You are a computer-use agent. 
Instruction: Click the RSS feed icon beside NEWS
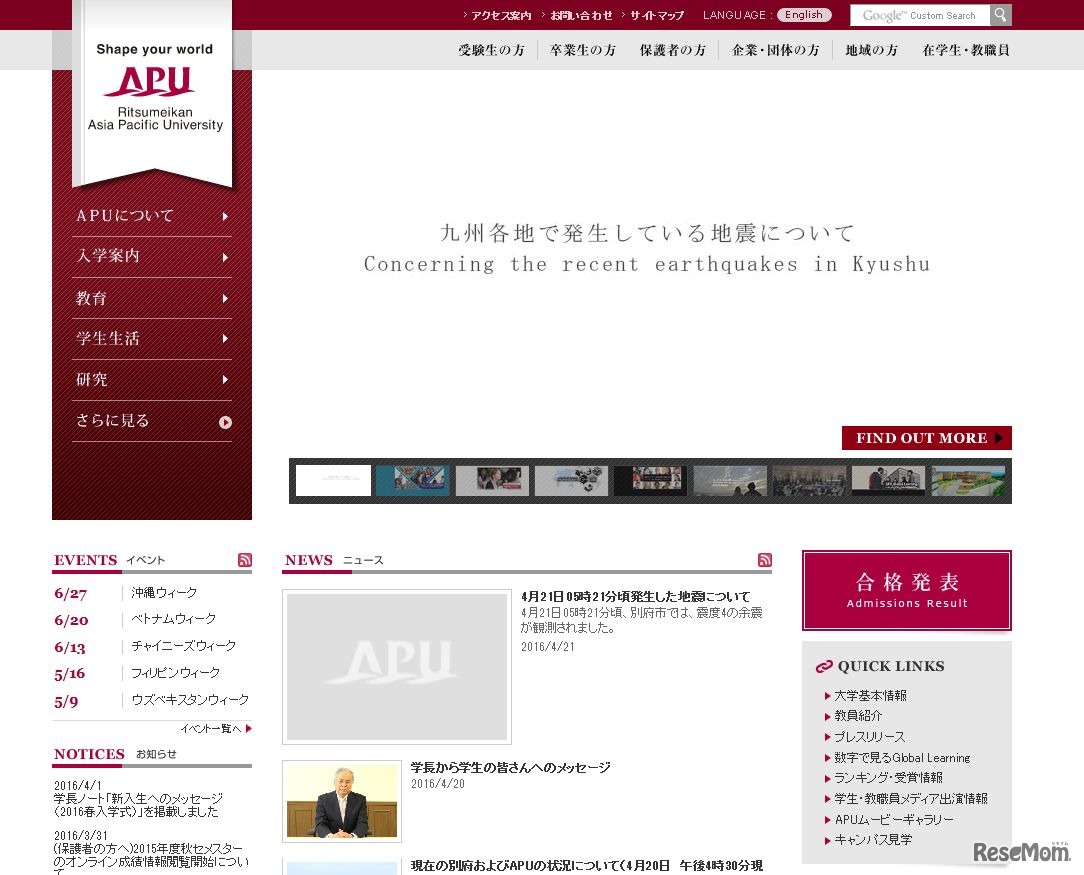coord(765,560)
